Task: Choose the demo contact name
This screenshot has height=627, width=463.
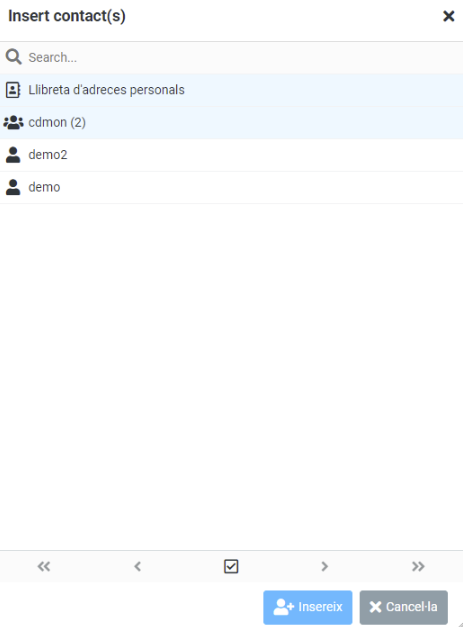Action: tap(44, 187)
